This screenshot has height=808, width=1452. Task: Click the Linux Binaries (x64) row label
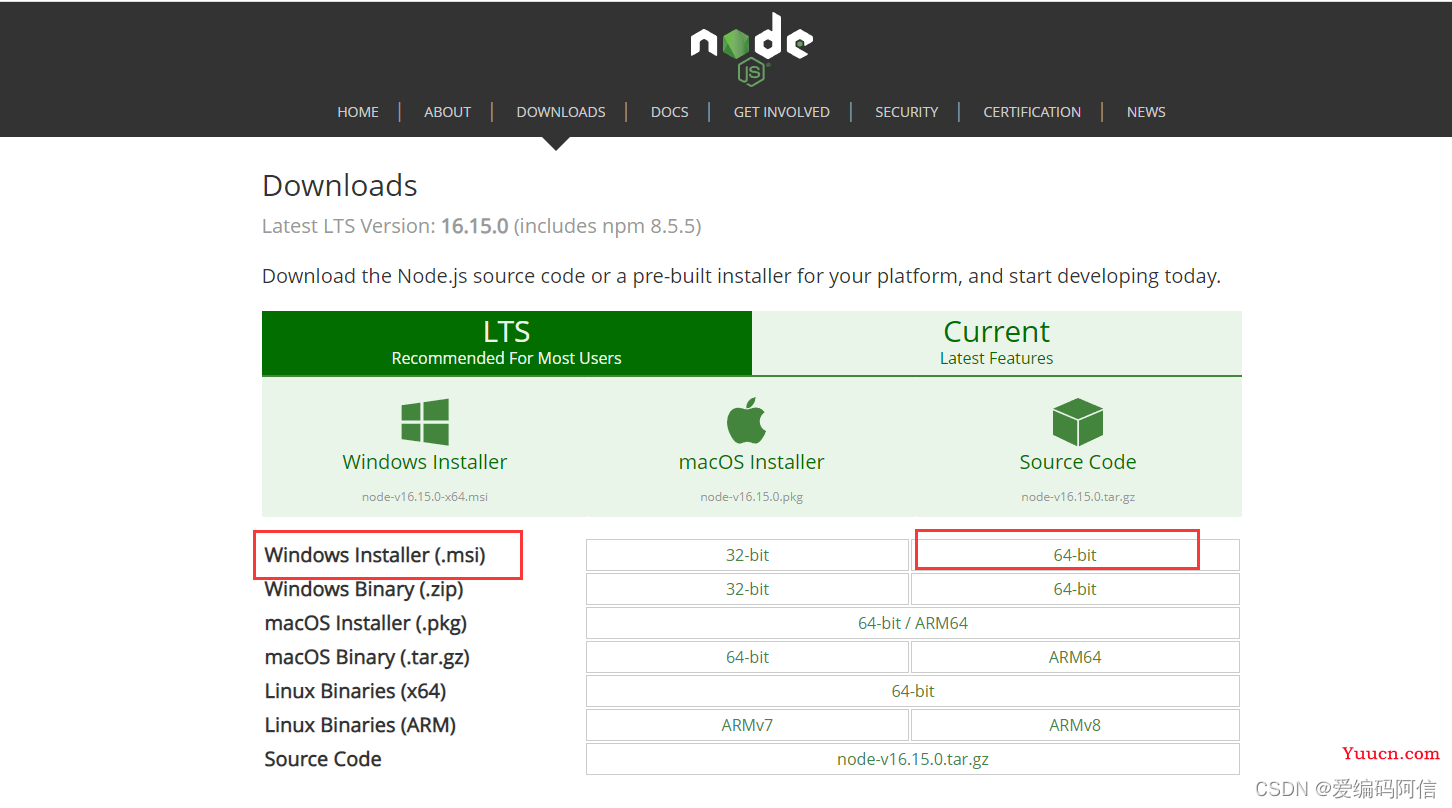pos(355,691)
